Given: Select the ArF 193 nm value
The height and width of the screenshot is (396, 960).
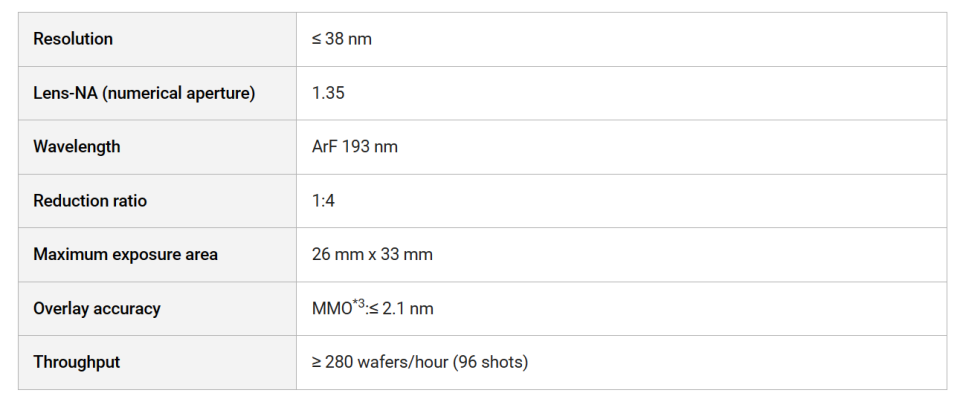Looking at the screenshot, I should coord(354,147).
